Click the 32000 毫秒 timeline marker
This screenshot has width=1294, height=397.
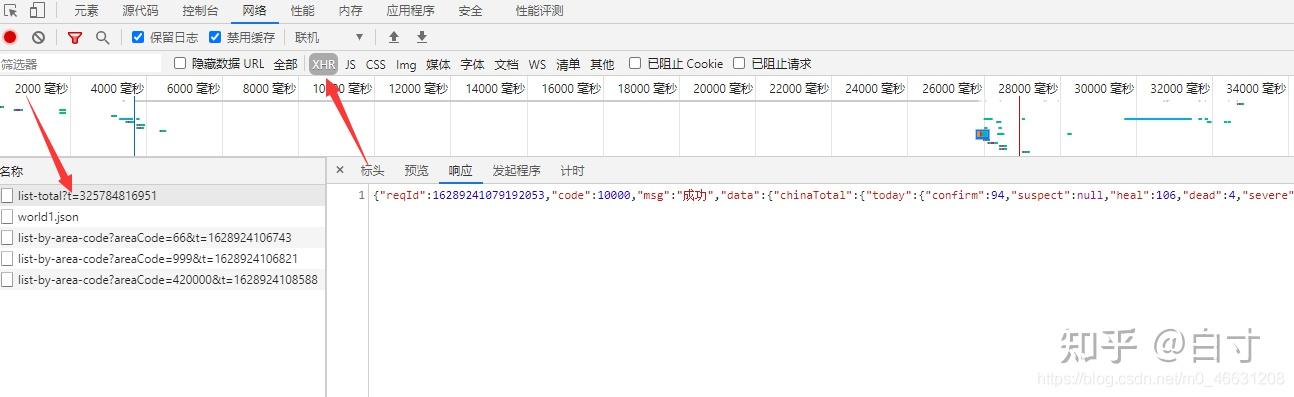[1180, 88]
